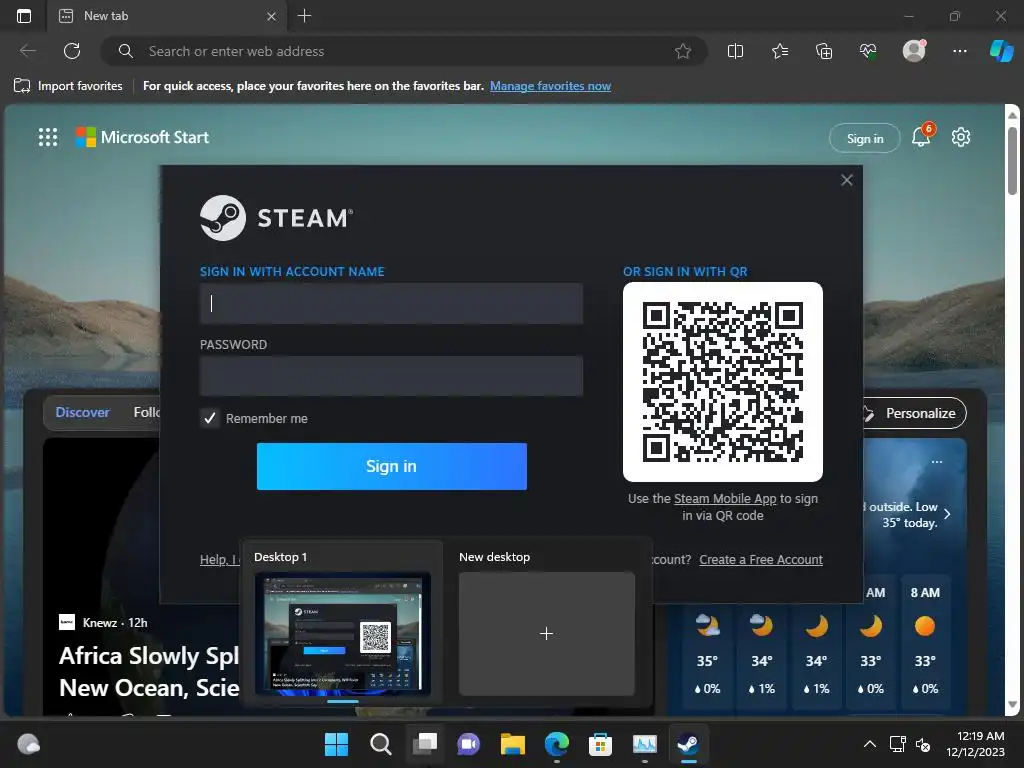
Task: Click the 8 AM forecast column
Action: [925, 640]
